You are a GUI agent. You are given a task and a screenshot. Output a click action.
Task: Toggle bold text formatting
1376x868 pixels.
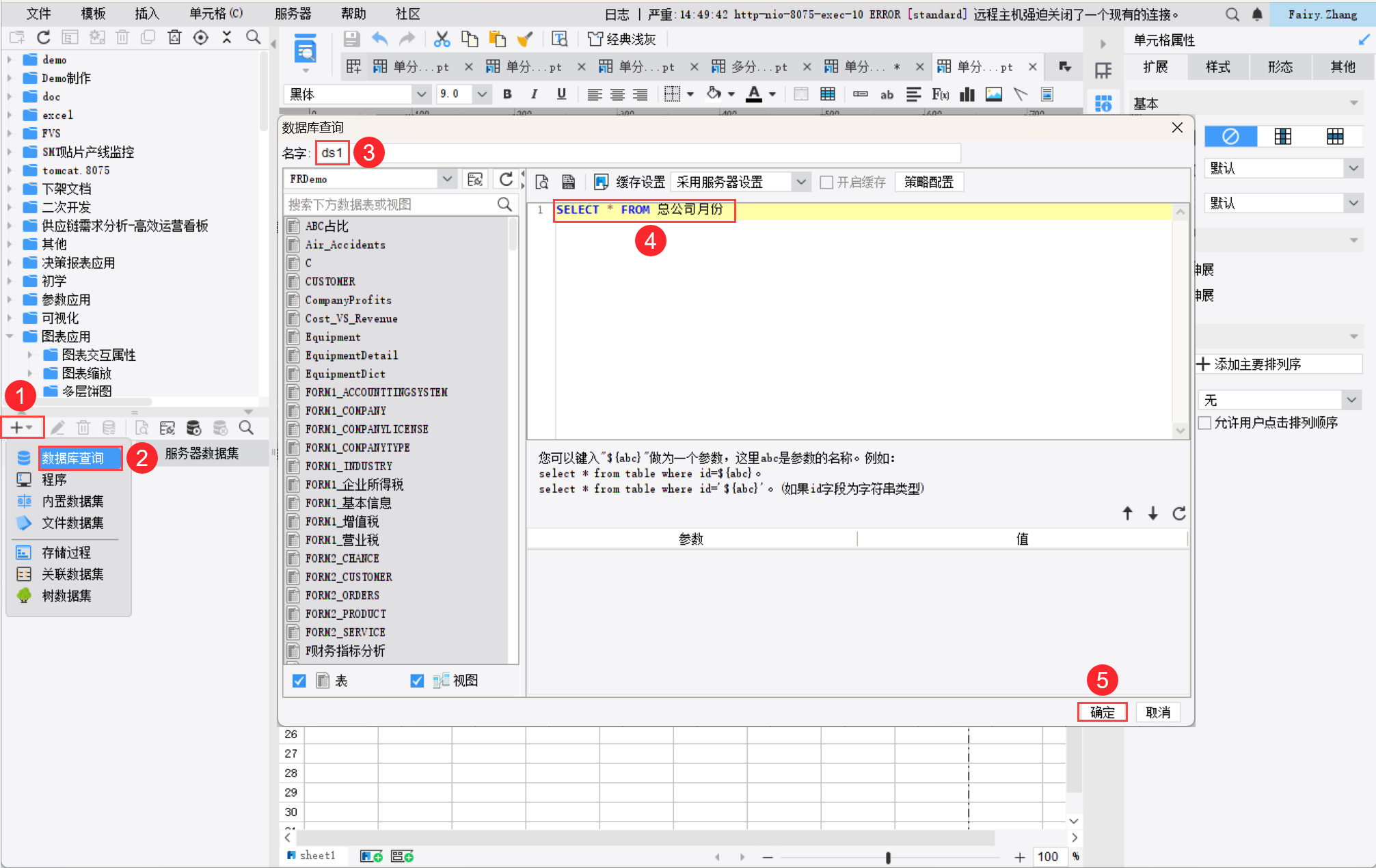(507, 94)
